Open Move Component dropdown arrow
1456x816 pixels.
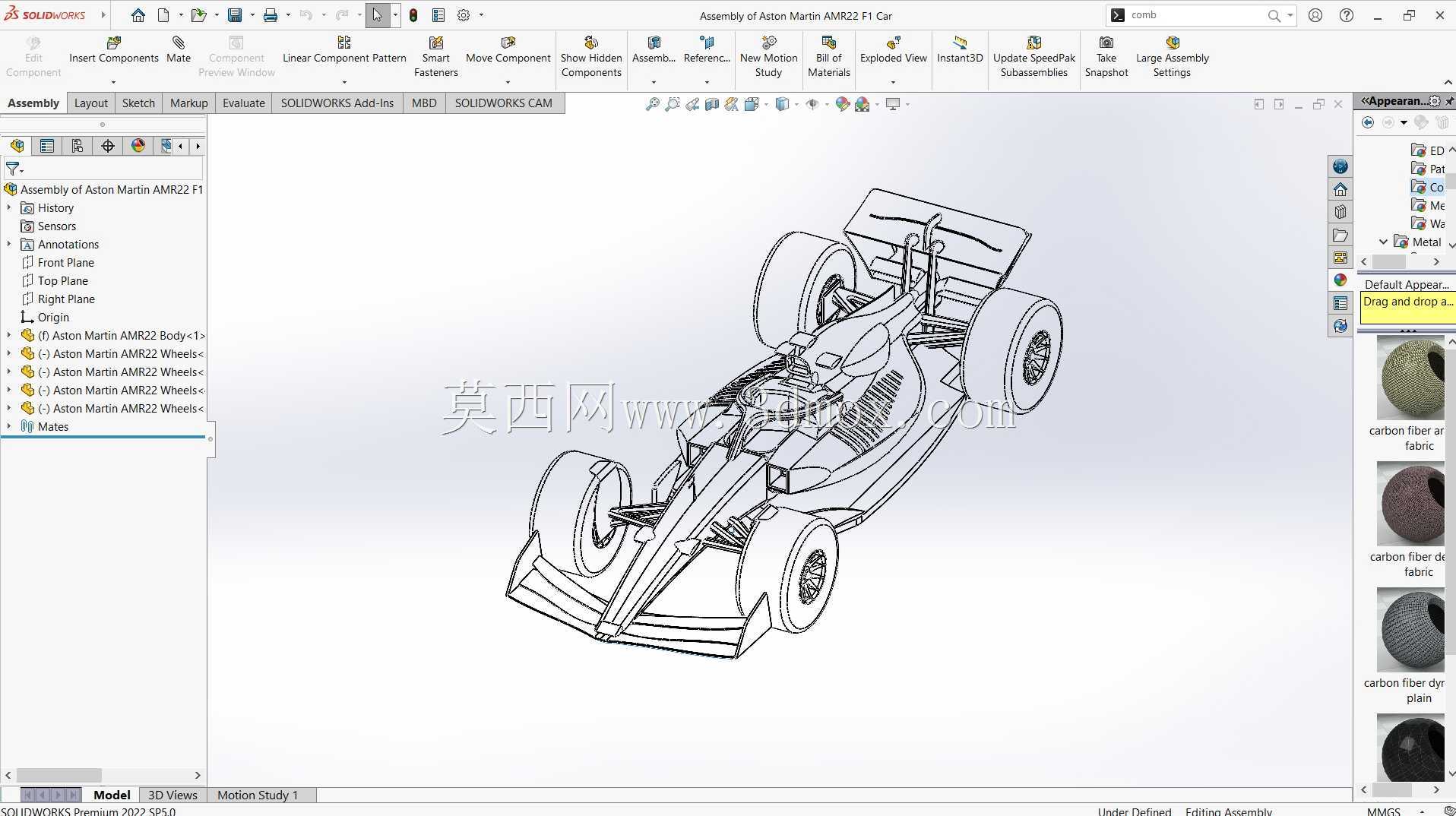click(x=508, y=82)
